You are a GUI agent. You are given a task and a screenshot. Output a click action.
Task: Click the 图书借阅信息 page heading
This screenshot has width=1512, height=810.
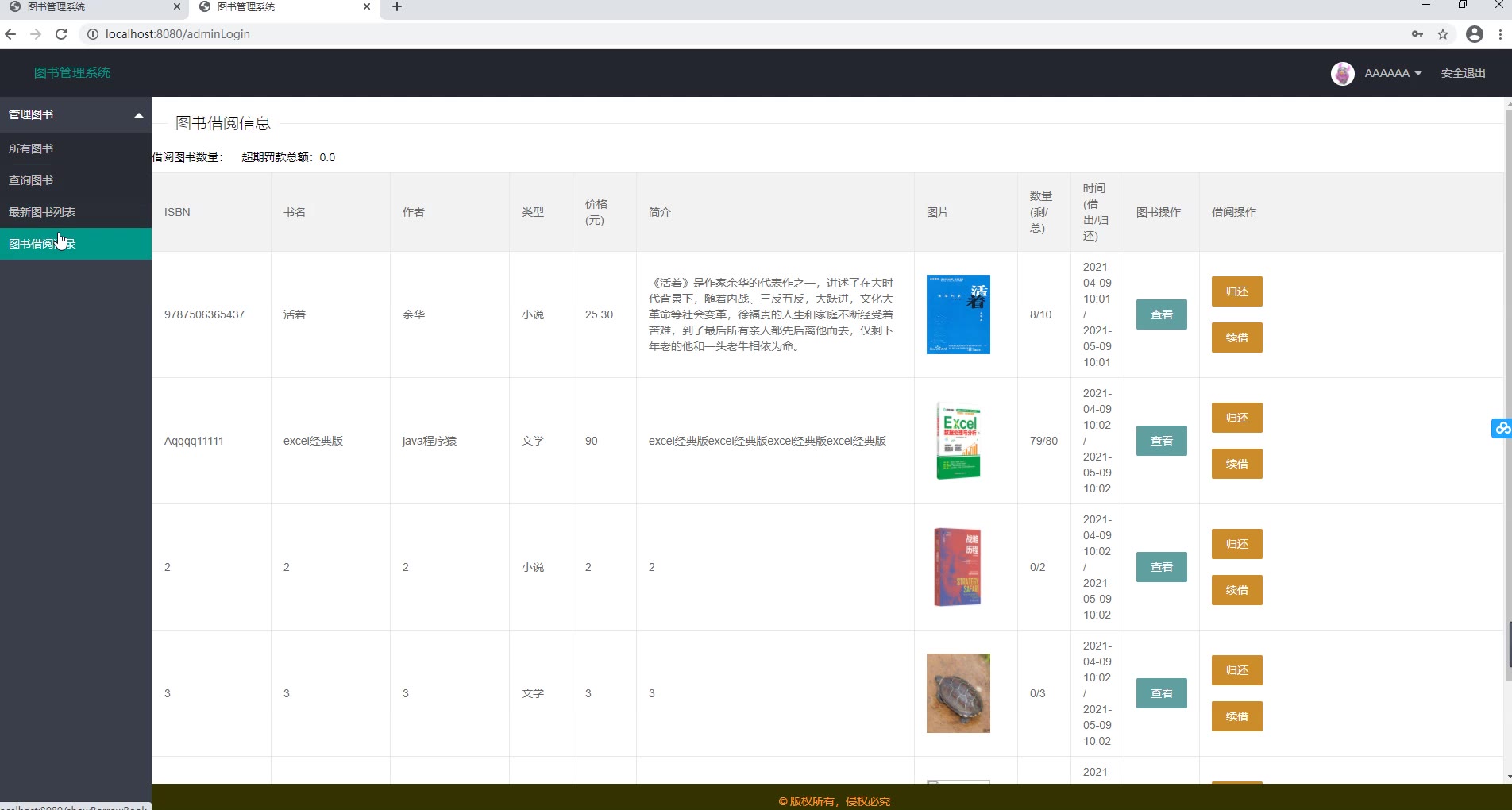pos(223,123)
